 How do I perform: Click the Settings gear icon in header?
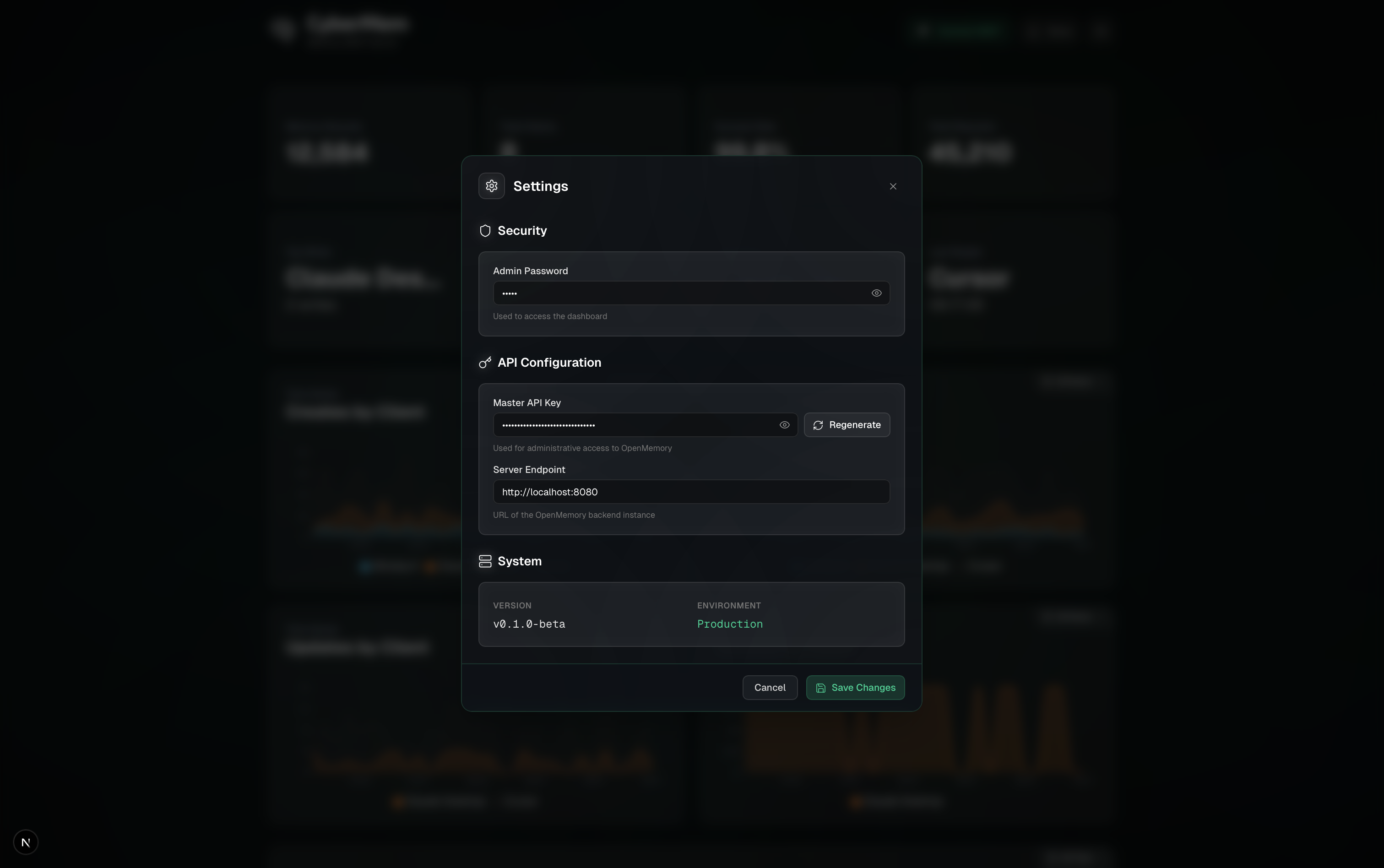click(491, 186)
